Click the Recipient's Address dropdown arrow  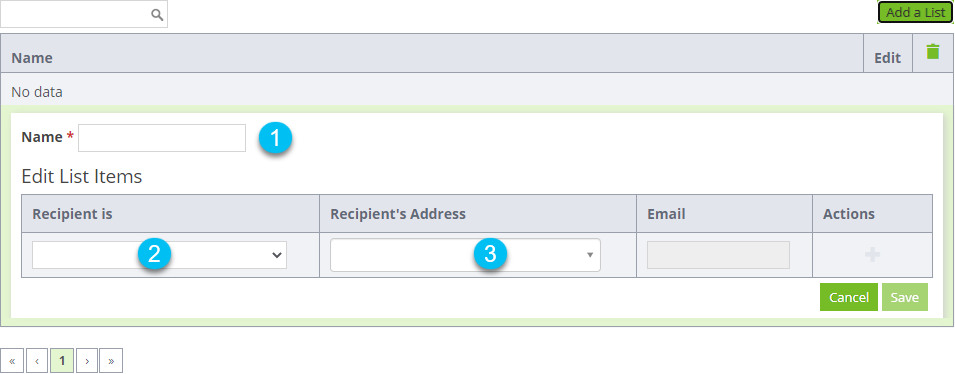coord(590,255)
